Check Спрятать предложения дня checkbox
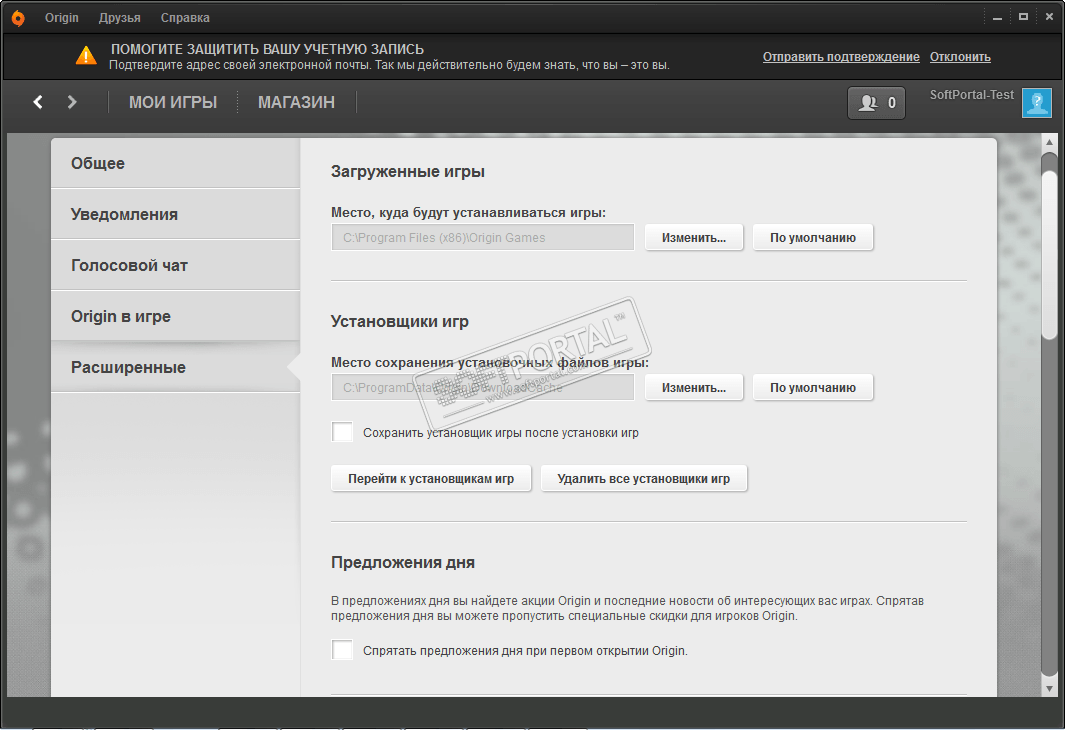 coord(342,650)
